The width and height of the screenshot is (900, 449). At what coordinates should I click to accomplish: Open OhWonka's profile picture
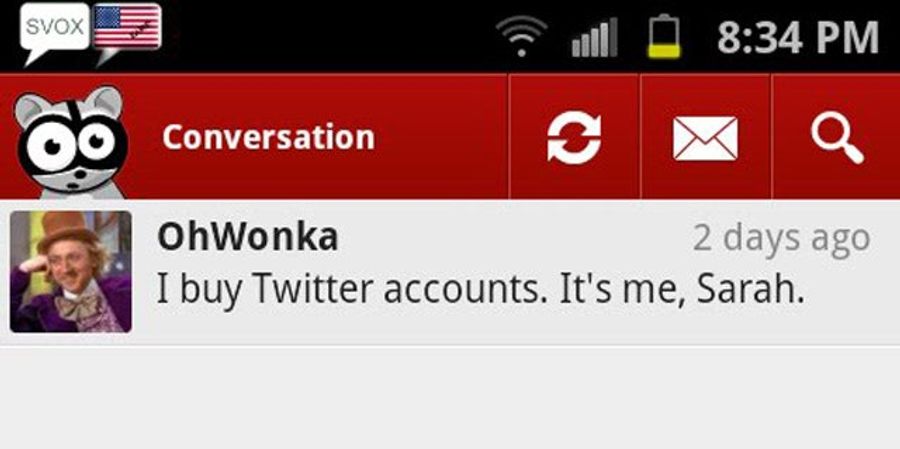(x=71, y=272)
